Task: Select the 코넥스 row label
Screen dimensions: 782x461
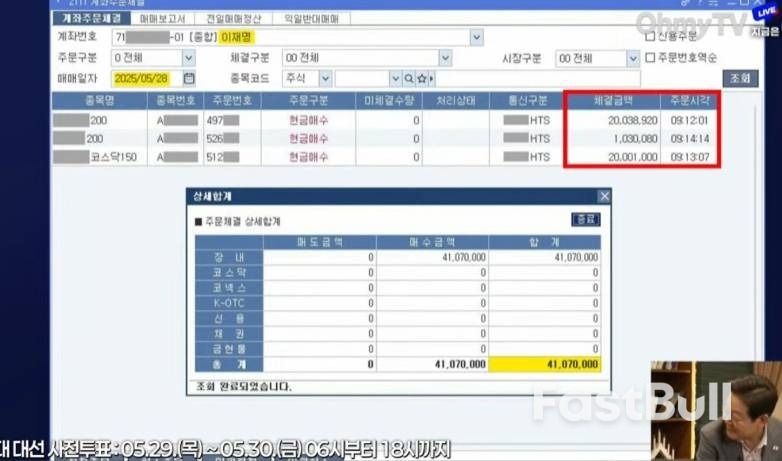Action: pyautogui.click(x=229, y=288)
